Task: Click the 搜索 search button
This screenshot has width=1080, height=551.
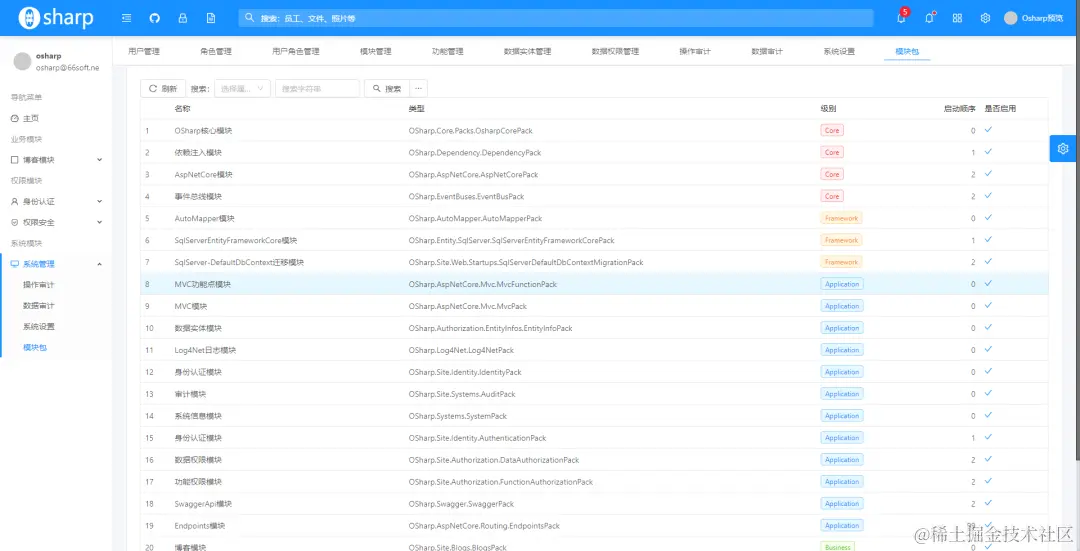Action: [387, 88]
